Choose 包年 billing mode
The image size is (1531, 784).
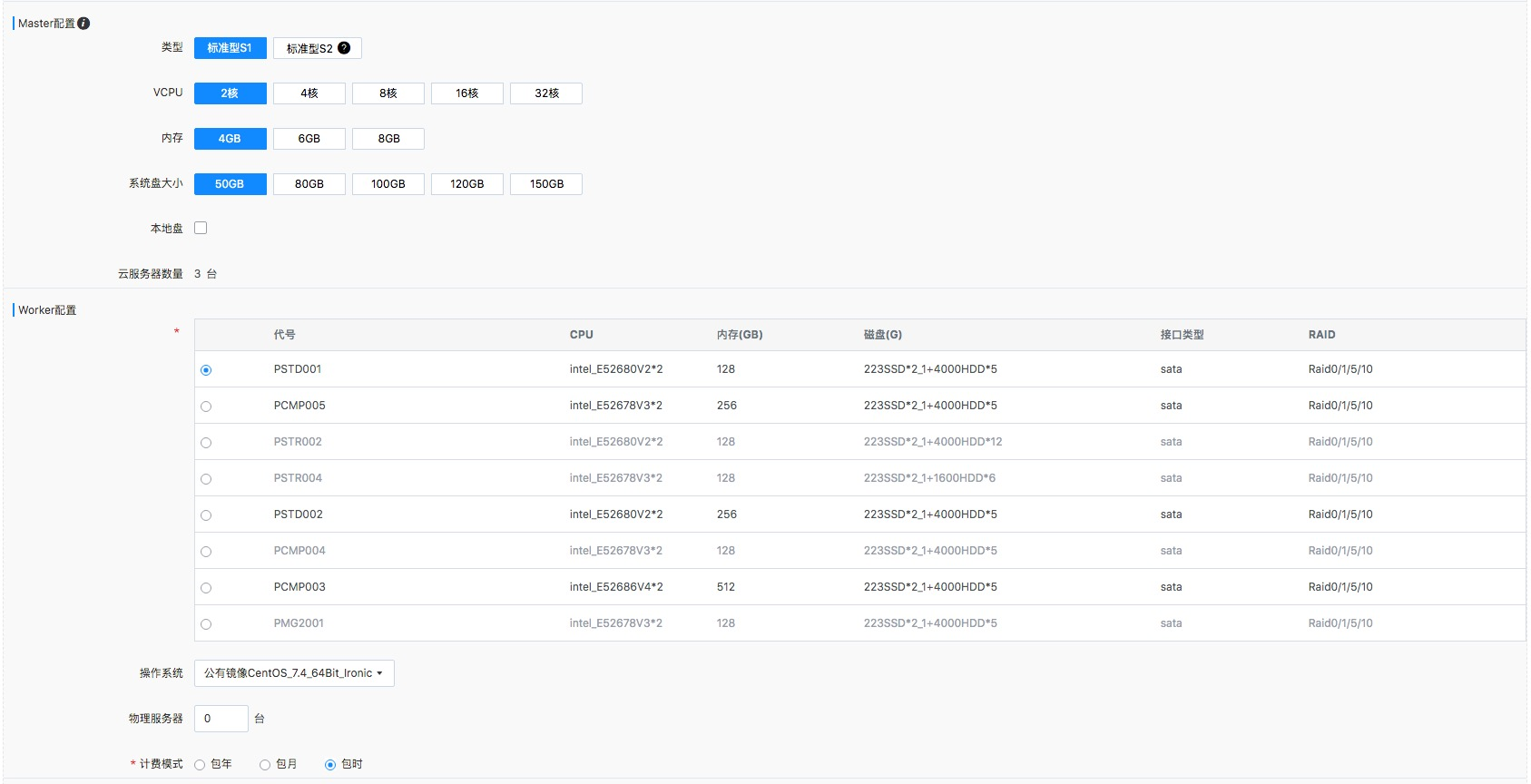(200, 765)
